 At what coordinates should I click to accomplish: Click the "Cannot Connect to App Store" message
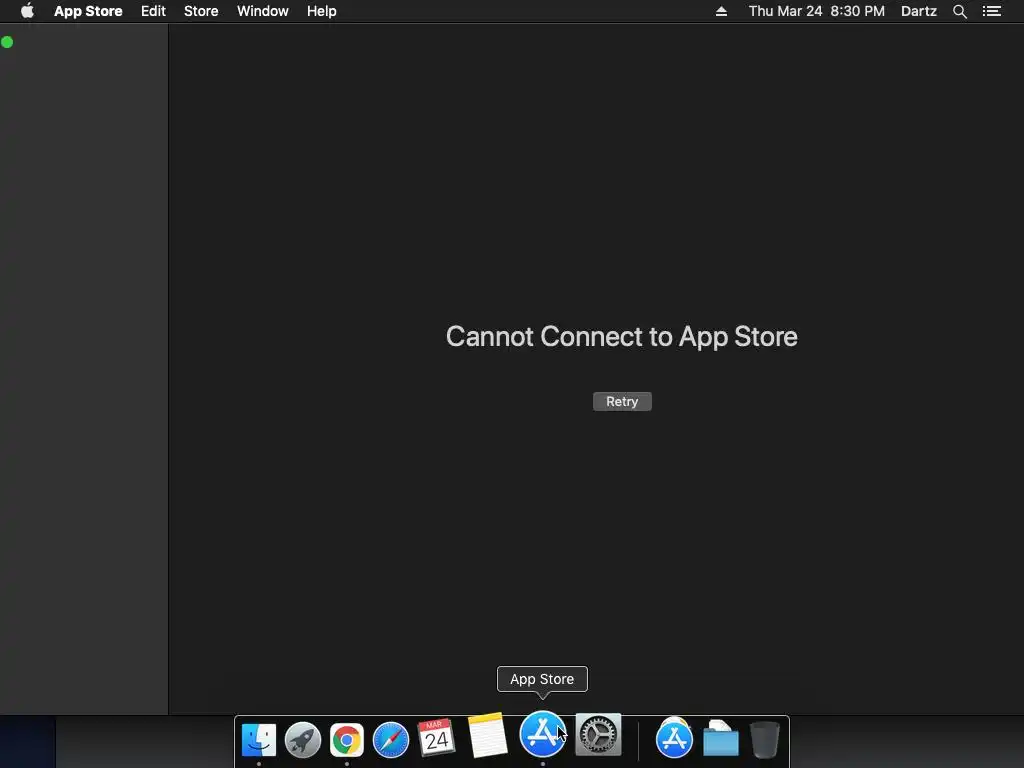click(x=622, y=337)
